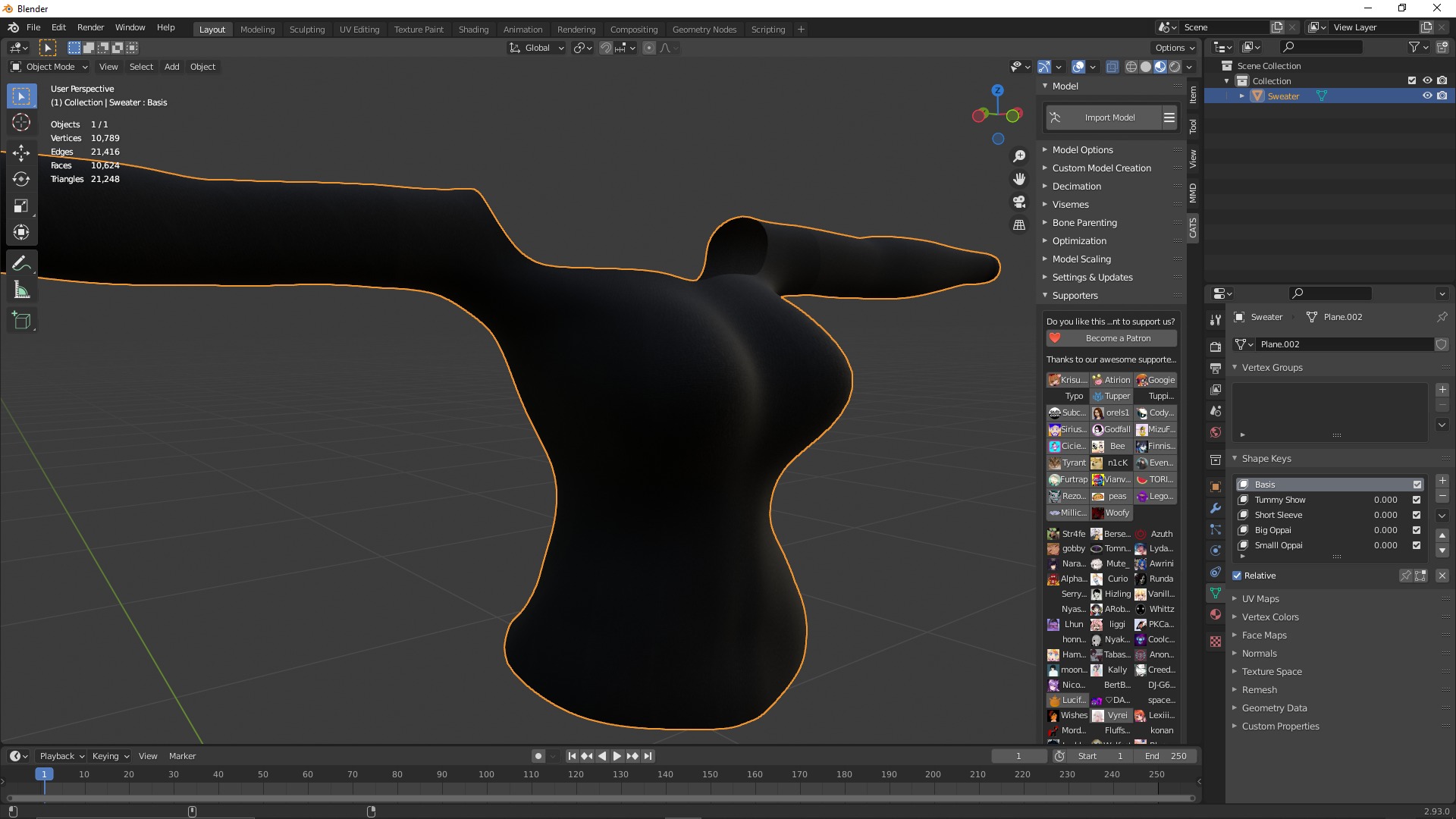Switch to the Shading workspace tab

pos(473,30)
